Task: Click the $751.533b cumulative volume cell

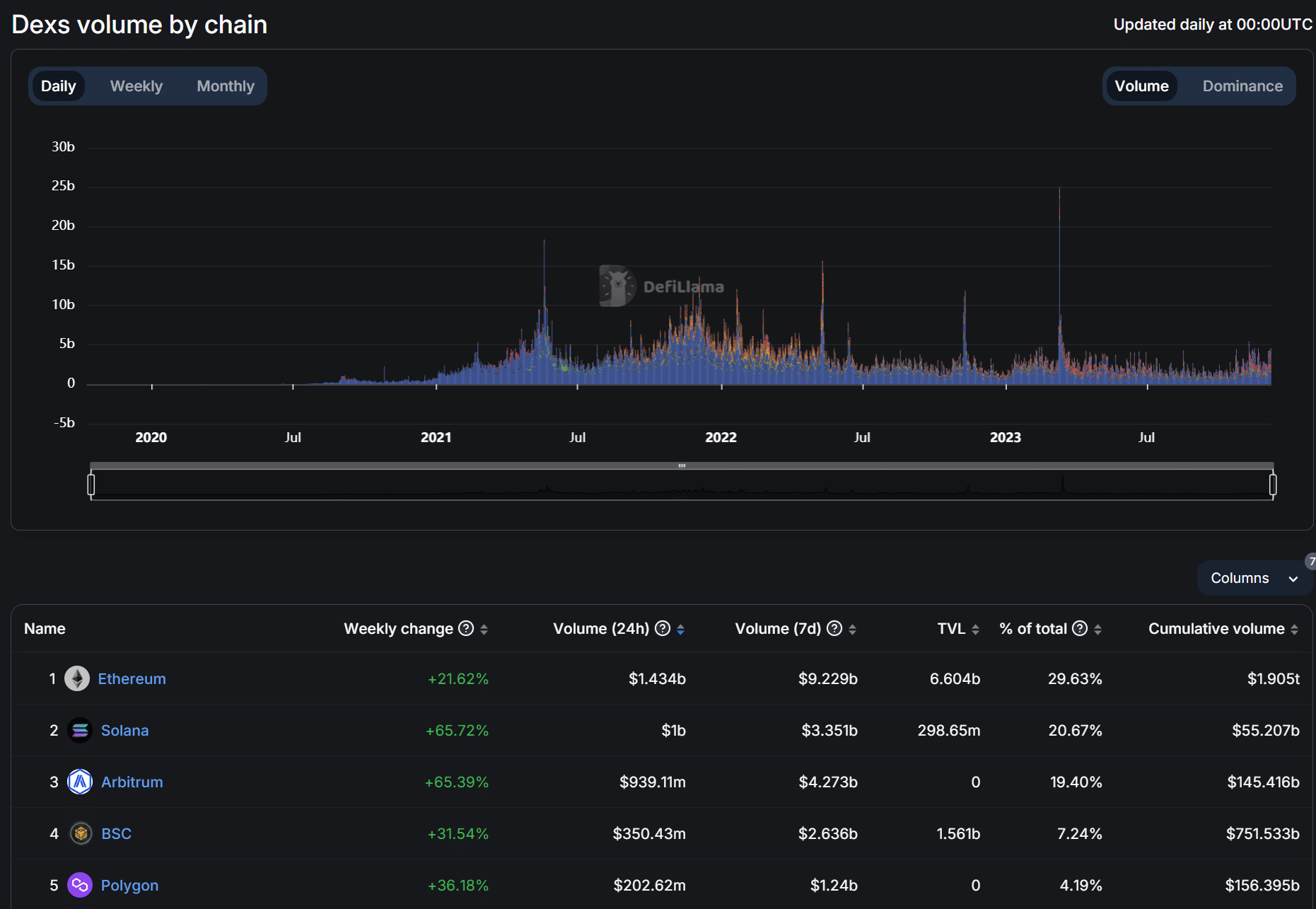Action: (x=1263, y=833)
